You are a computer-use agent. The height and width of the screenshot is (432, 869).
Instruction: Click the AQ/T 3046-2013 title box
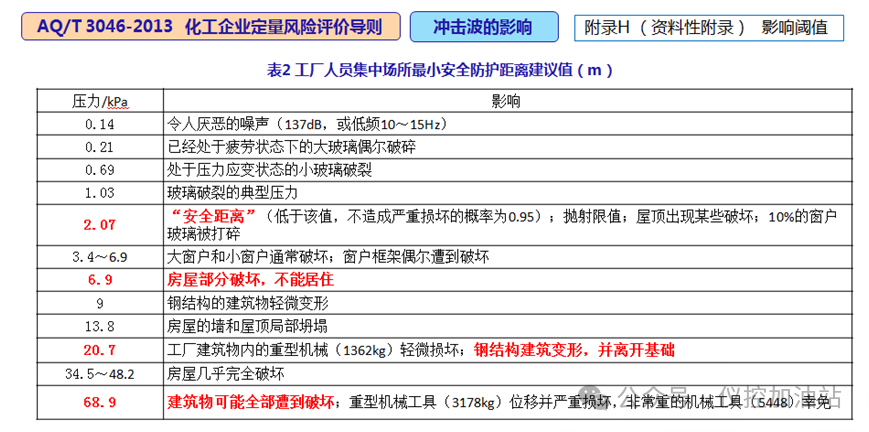211,27
